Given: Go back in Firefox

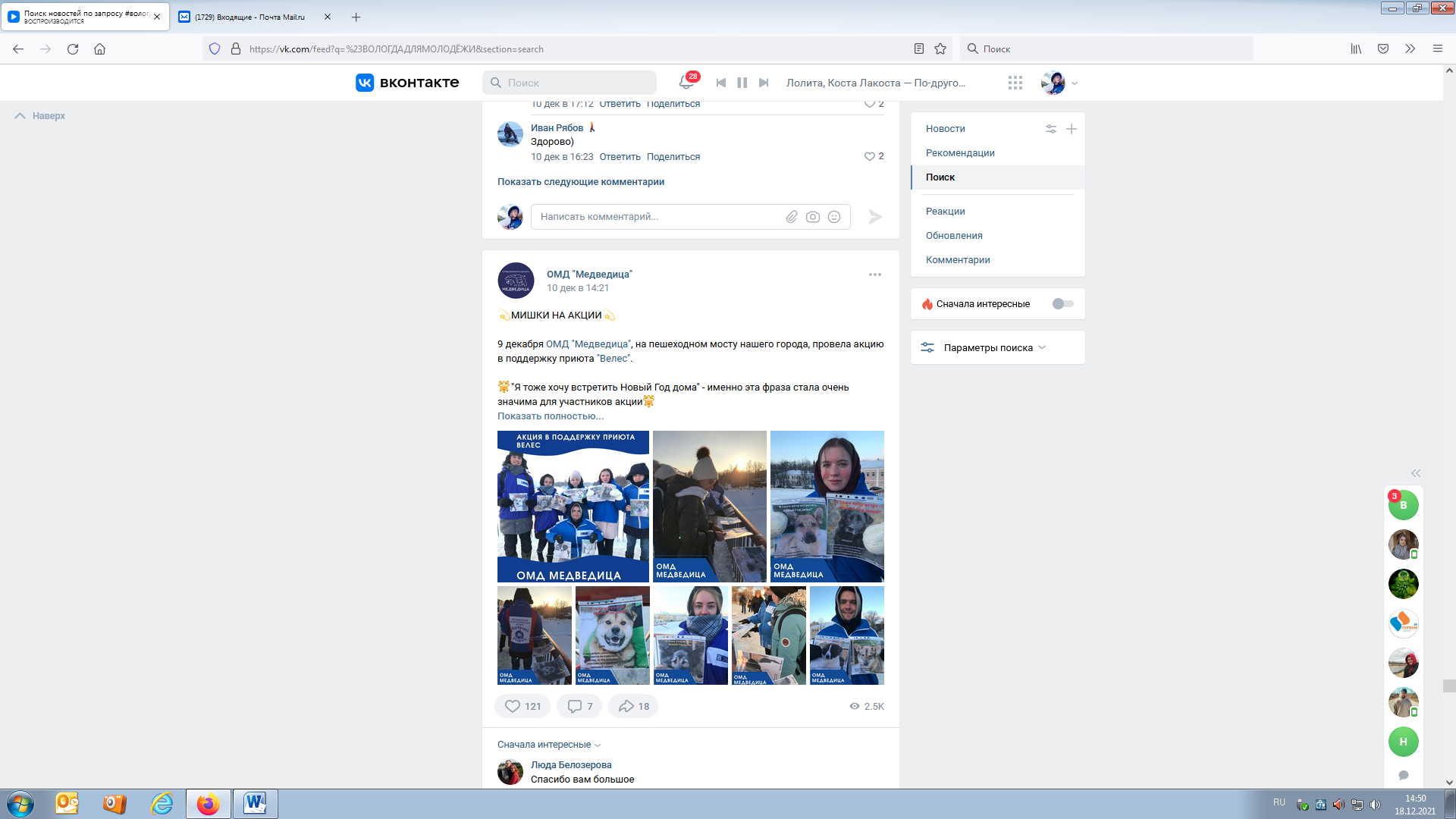Looking at the screenshot, I should [18, 49].
